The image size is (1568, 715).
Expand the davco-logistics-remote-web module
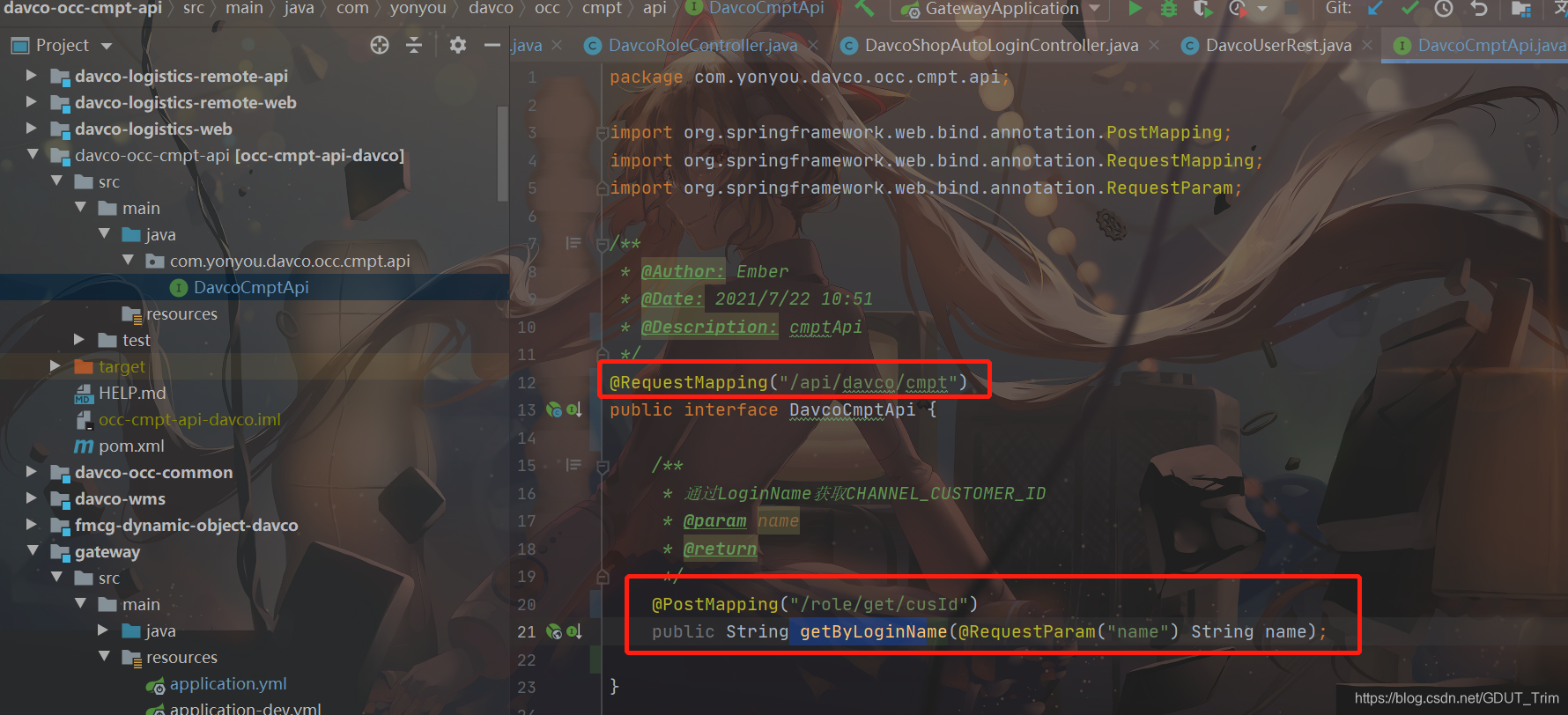tap(32, 102)
